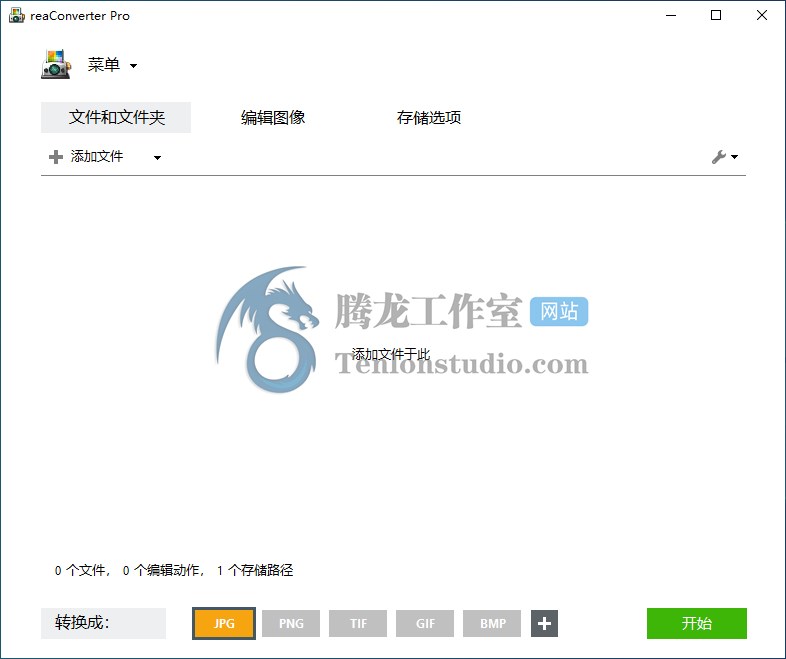Click the 1 个存储路径 status text

click(255, 570)
